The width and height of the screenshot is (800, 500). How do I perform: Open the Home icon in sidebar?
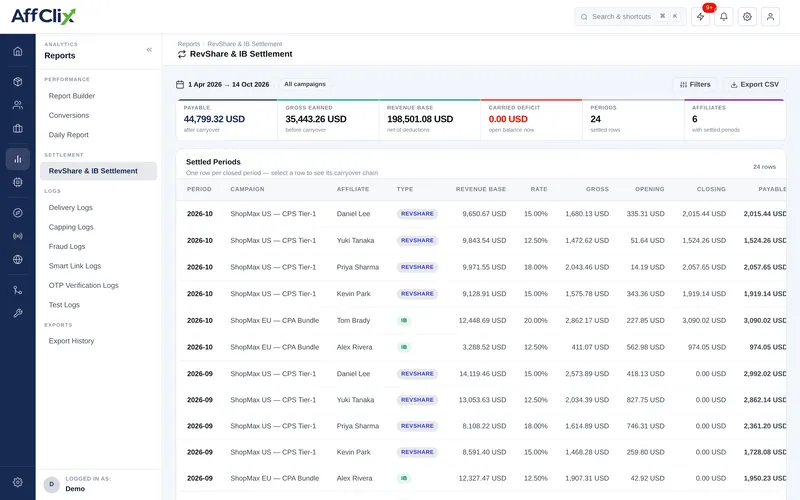(18, 51)
